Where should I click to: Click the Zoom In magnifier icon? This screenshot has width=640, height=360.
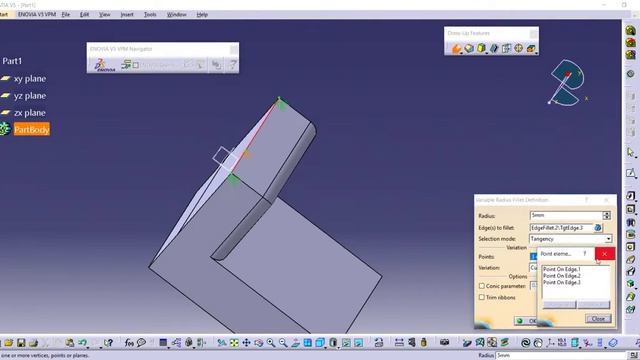click(x=271, y=342)
